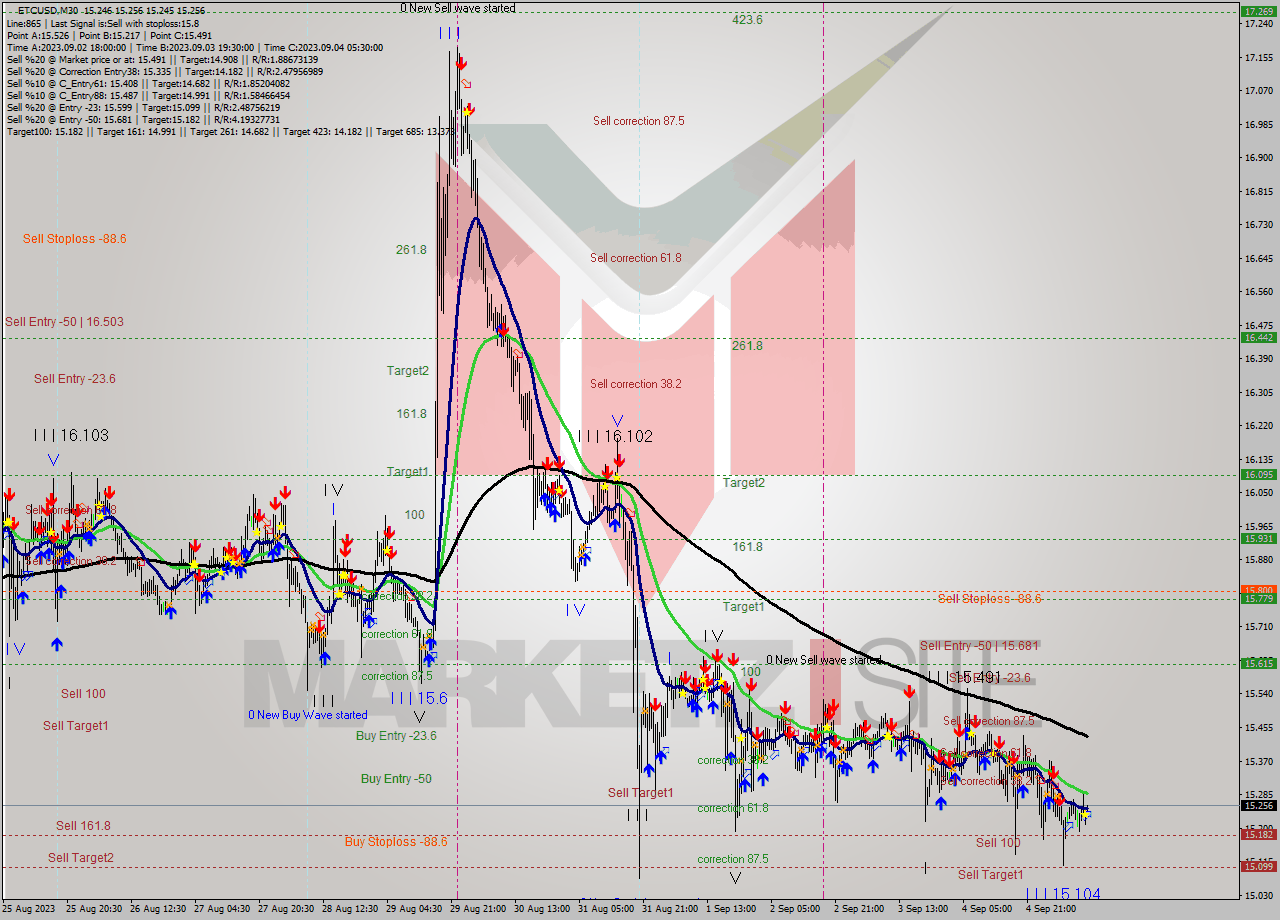Click the '3 Sep 13:00' time axis label
Viewport: 1280px width, 920px height.
click(923, 909)
